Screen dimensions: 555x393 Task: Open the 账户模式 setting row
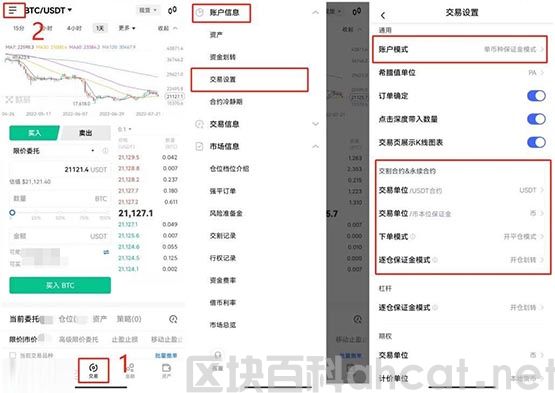point(460,49)
